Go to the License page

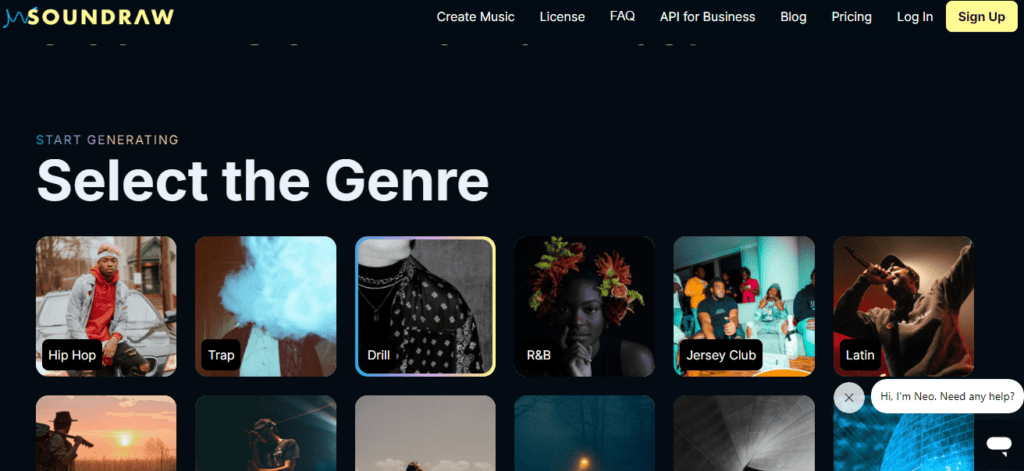coord(562,17)
